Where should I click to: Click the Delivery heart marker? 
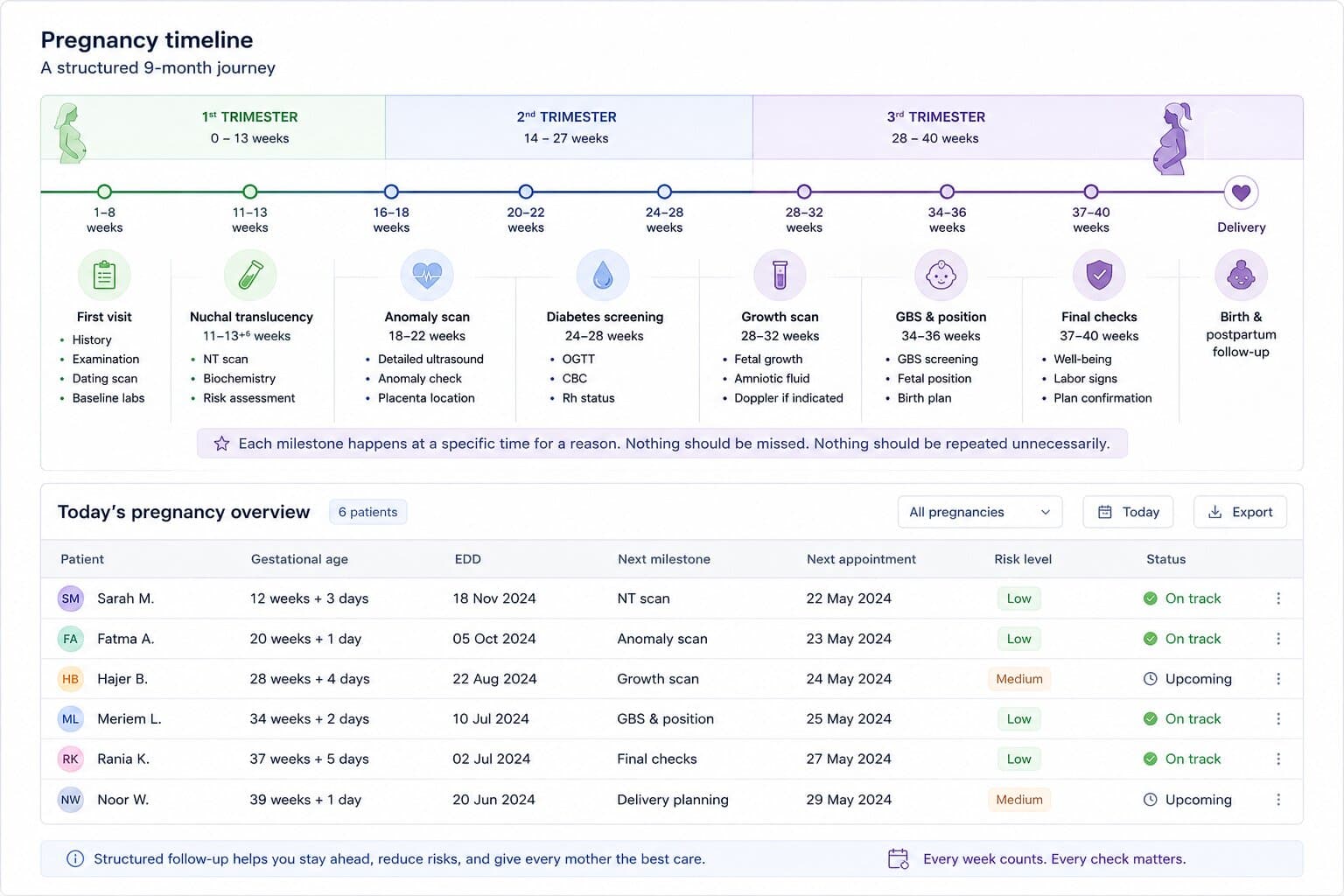(x=1241, y=192)
